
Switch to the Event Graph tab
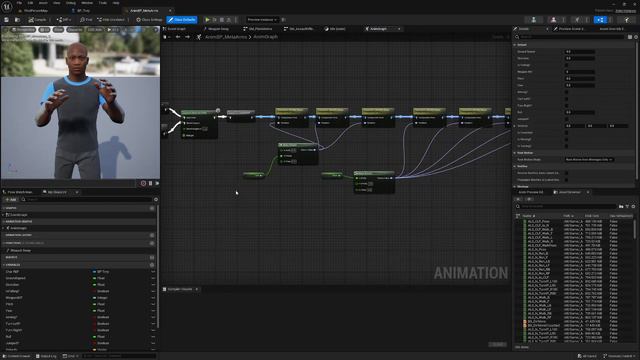click(x=177, y=29)
